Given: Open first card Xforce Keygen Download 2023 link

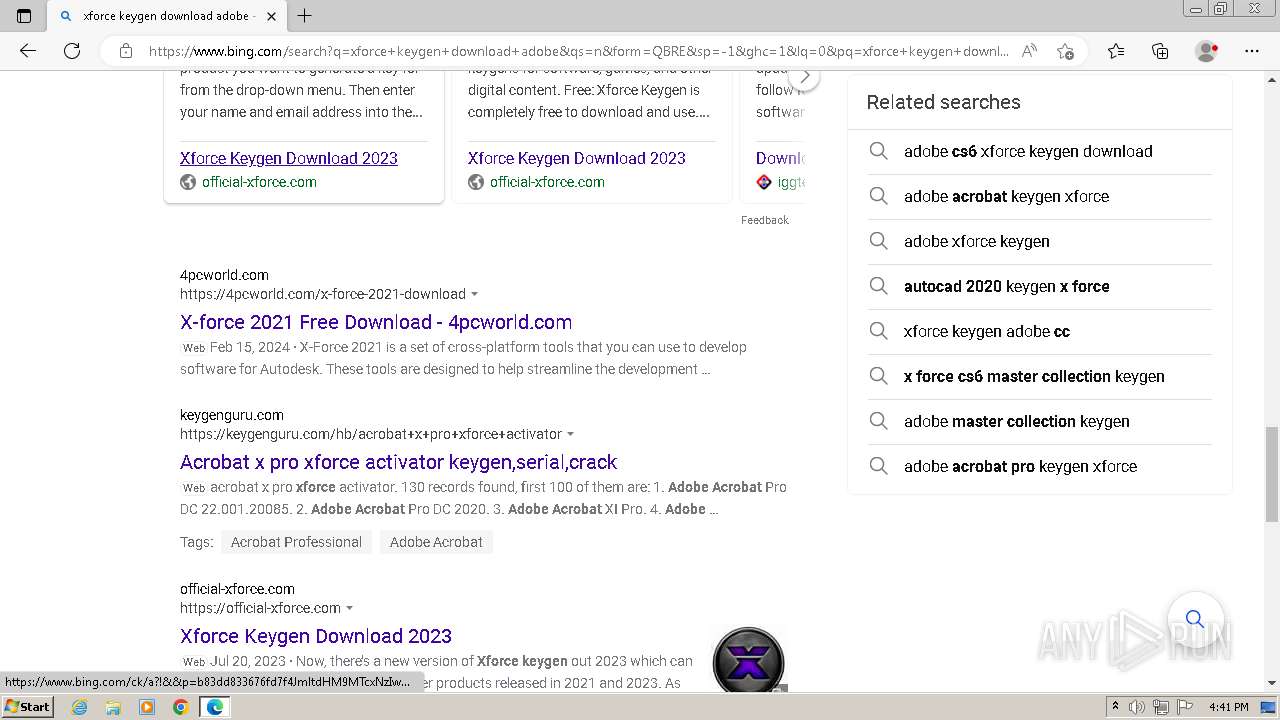Looking at the screenshot, I should pos(289,158).
